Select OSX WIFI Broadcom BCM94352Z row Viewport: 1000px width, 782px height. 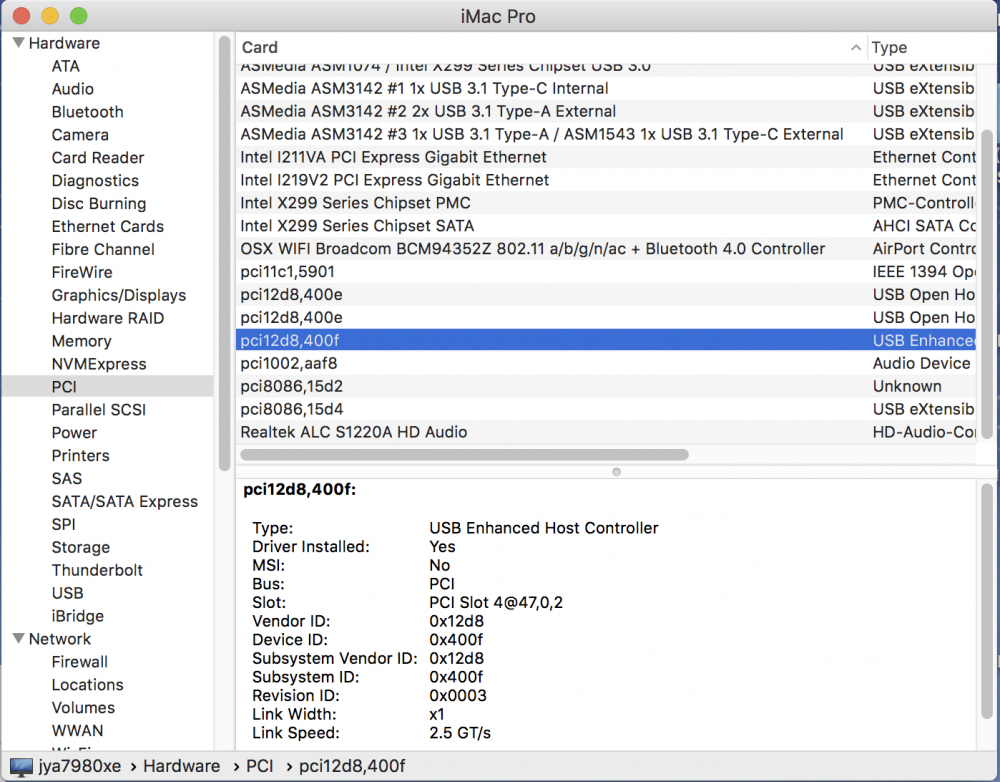[x=606, y=249]
